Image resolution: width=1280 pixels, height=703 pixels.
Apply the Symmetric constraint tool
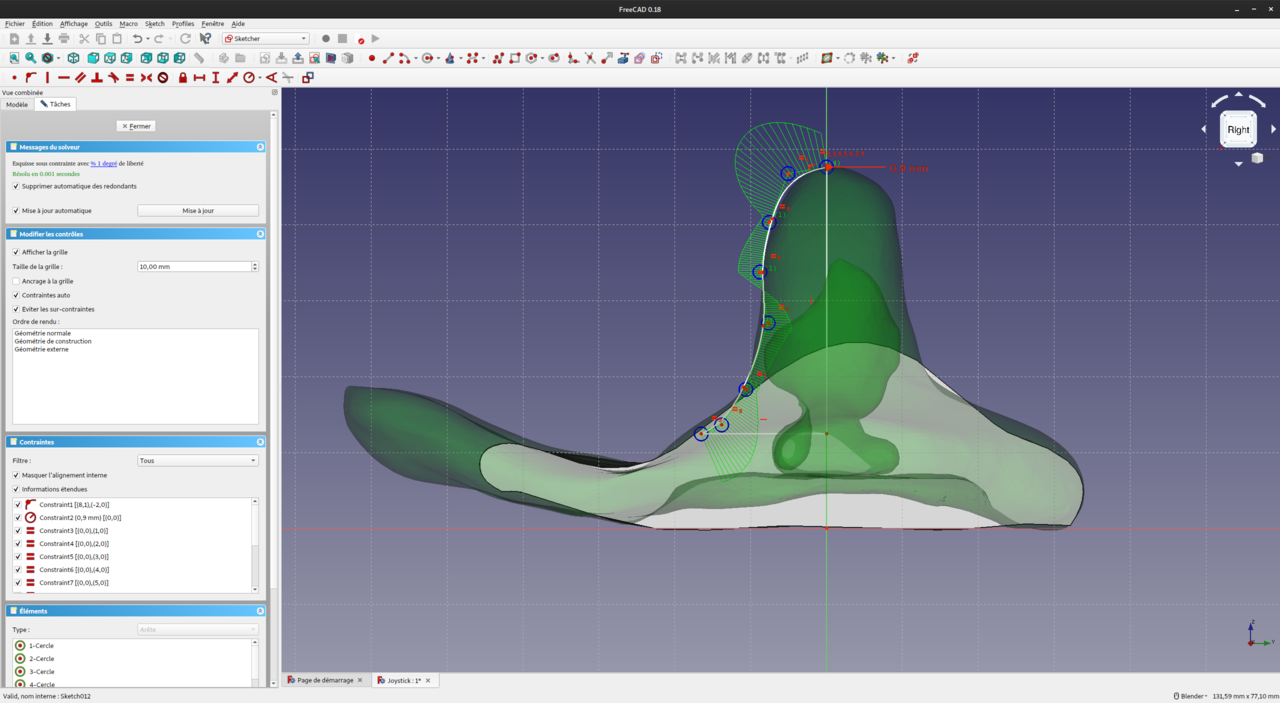click(146, 77)
